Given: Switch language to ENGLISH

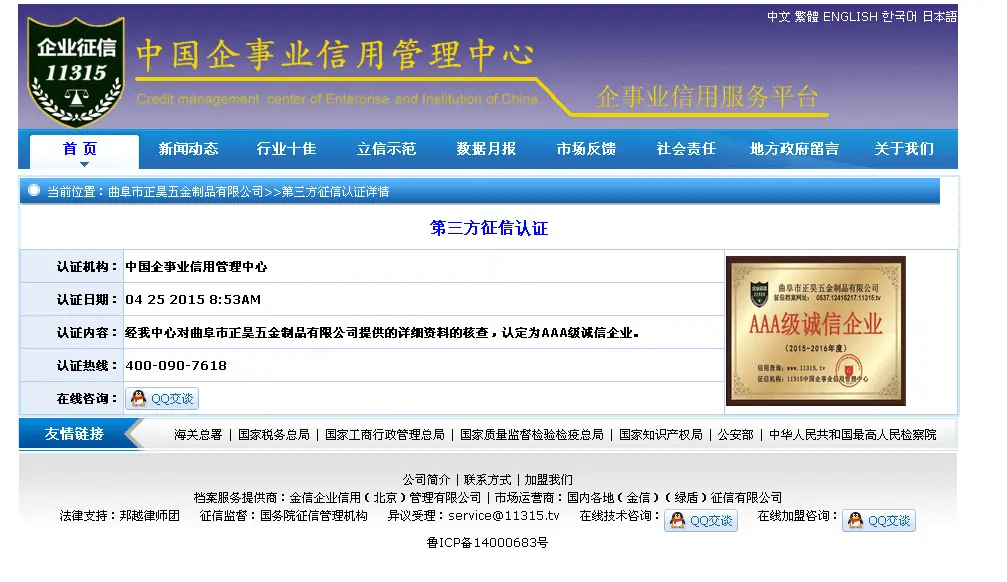Looking at the screenshot, I should coord(850,17).
